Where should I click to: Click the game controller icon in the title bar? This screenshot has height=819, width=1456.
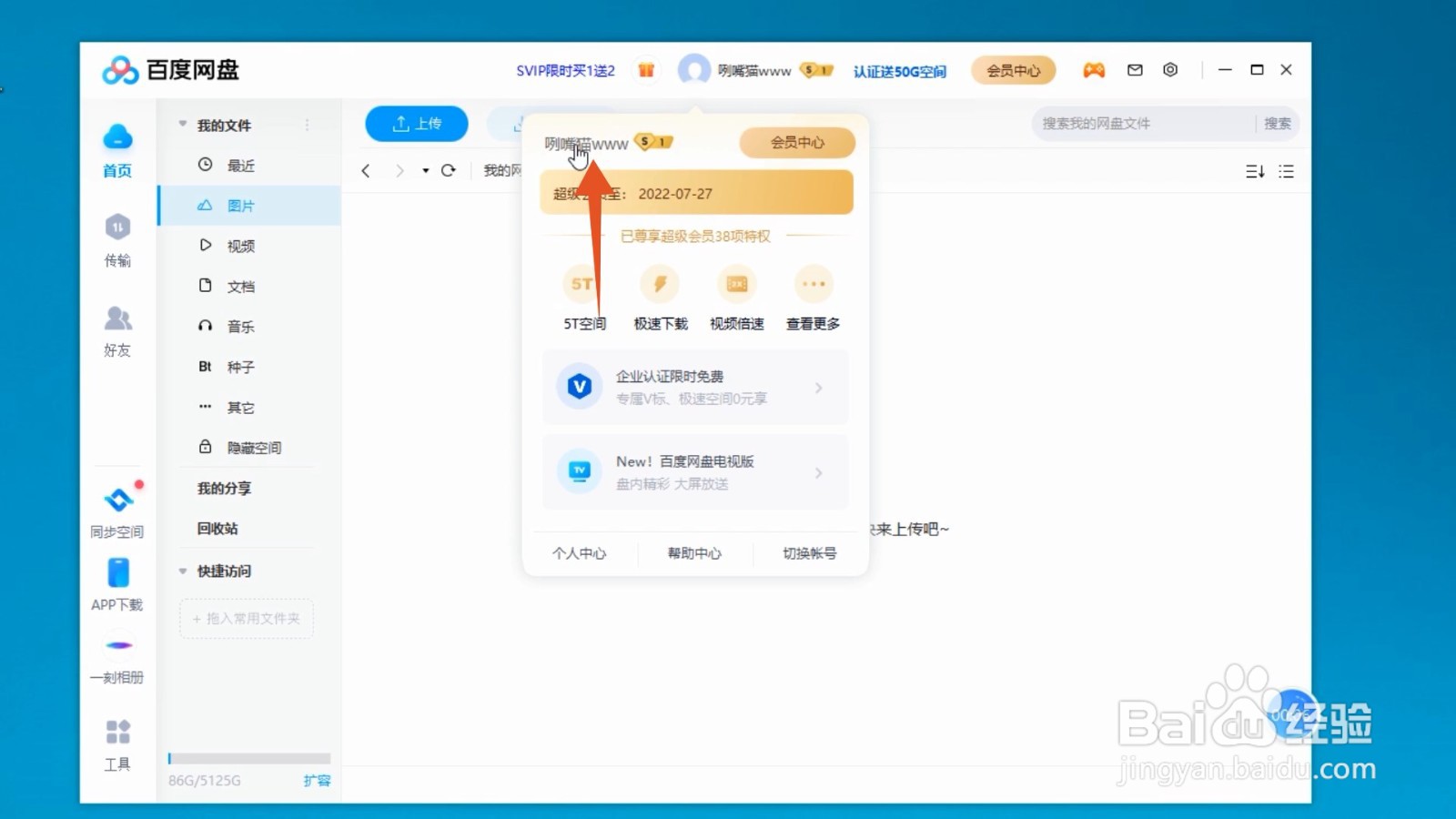pos(1094,69)
